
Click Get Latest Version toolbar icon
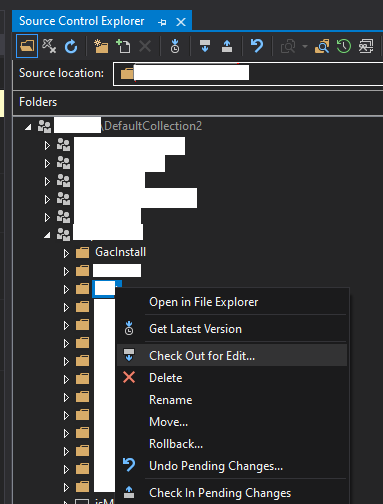tap(175, 46)
